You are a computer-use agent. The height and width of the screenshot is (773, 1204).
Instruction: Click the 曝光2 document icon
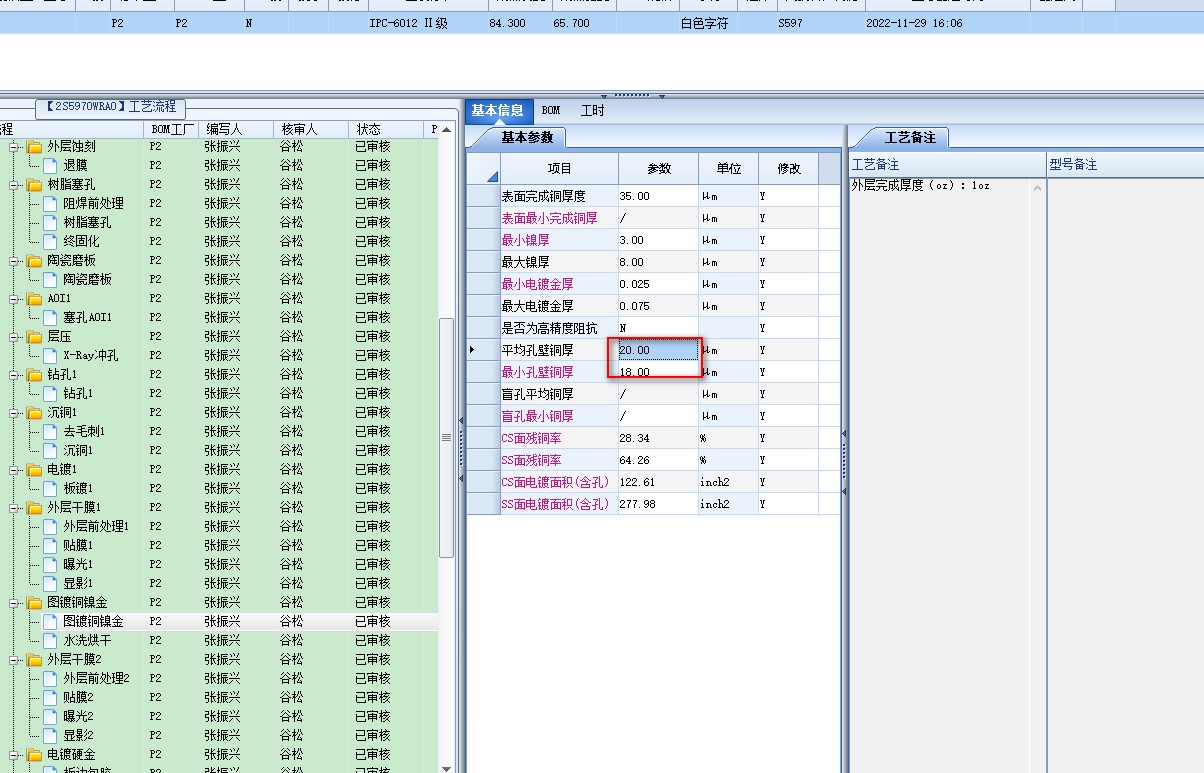click(50, 716)
